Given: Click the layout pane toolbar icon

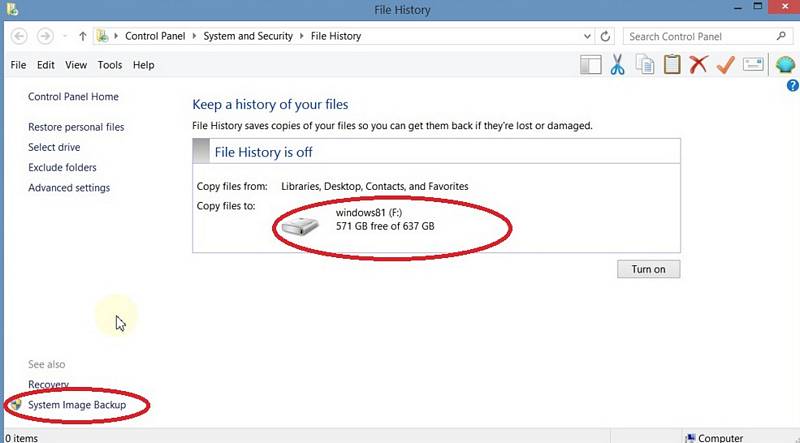Looking at the screenshot, I should click(590, 65).
